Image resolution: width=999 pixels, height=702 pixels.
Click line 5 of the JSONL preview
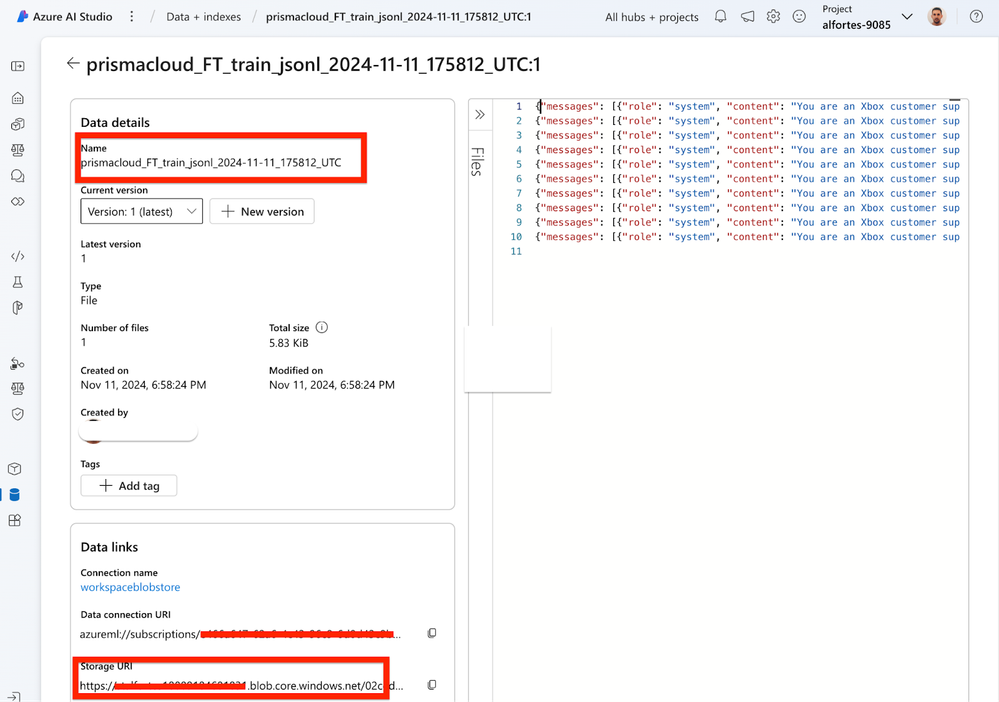pyautogui.click(x=748, y=164)
